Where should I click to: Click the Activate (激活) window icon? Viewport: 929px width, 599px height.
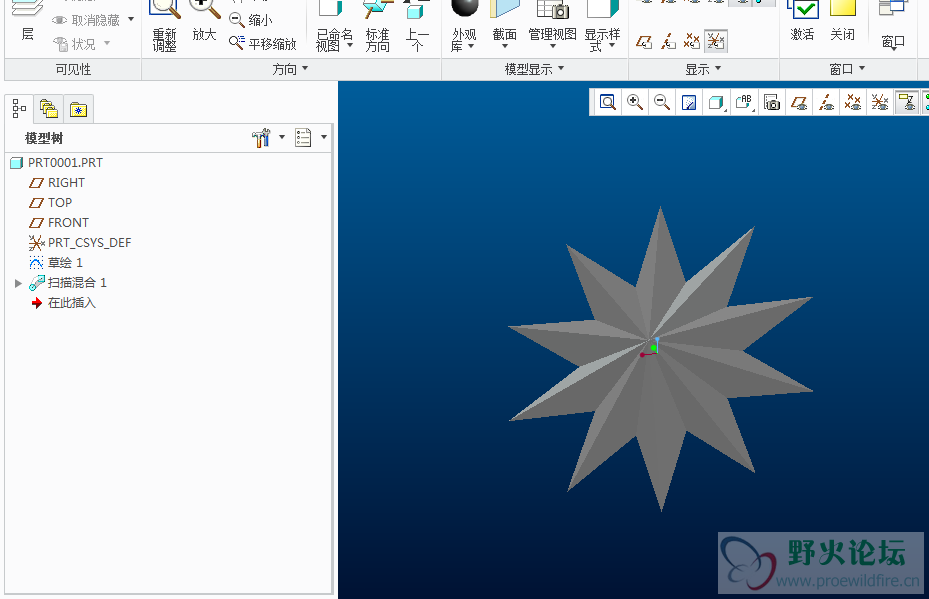pos(802,22)
